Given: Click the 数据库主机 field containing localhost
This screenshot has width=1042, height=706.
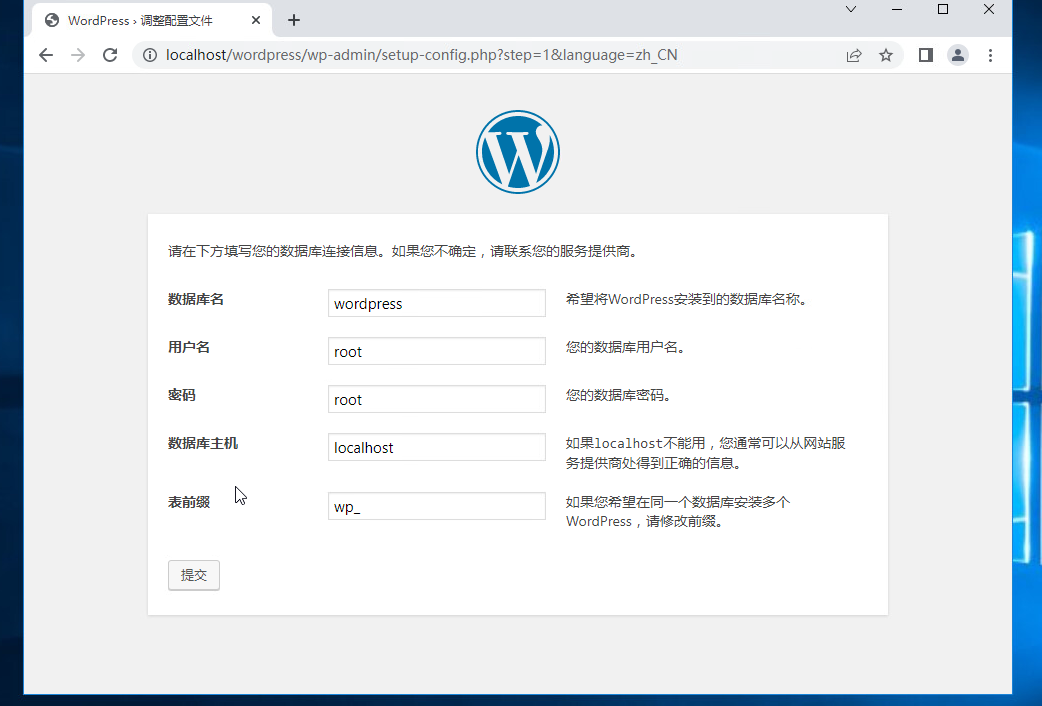Looking at the screenshot, I should point(436,447).
